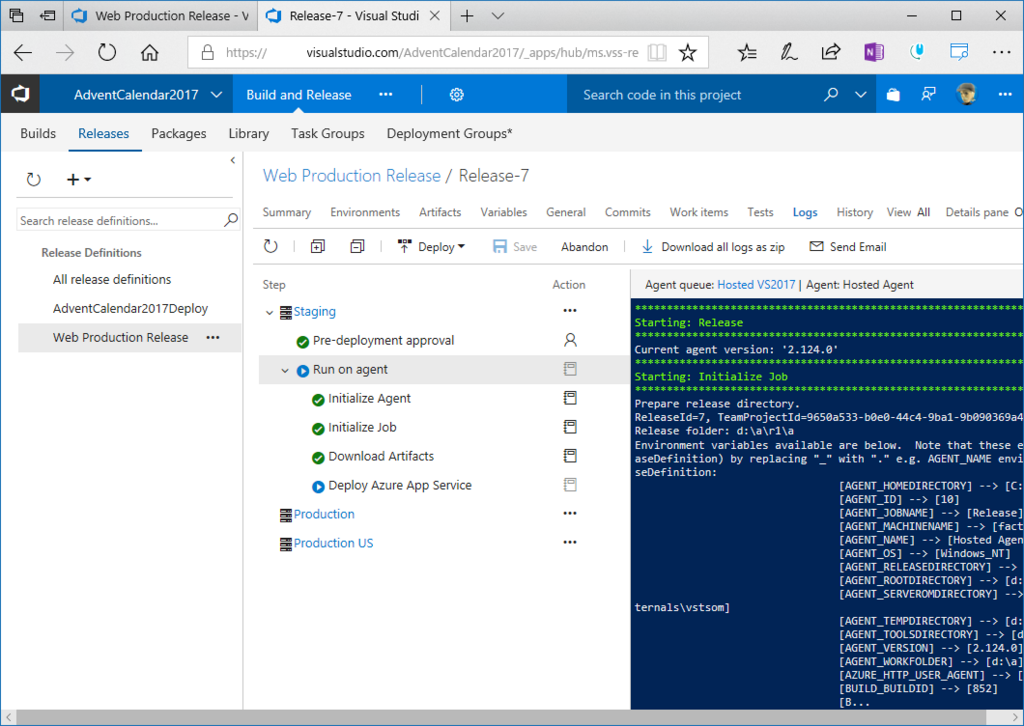This screenshot has width=1024, height=726.
Task: Open the marketplace shopping bag icon
Action: coord(893,95)
